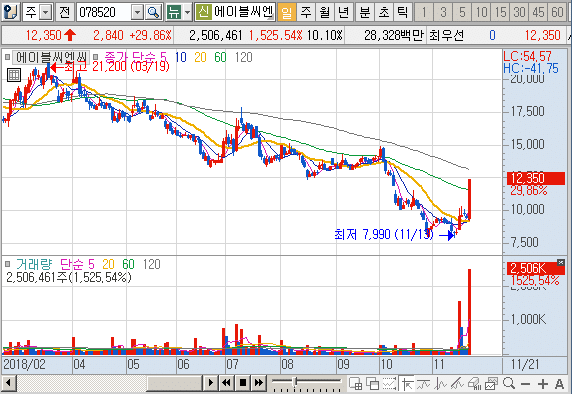Click the stop square button
This screenshot has height=394, width=572.
tap(243, 383)
